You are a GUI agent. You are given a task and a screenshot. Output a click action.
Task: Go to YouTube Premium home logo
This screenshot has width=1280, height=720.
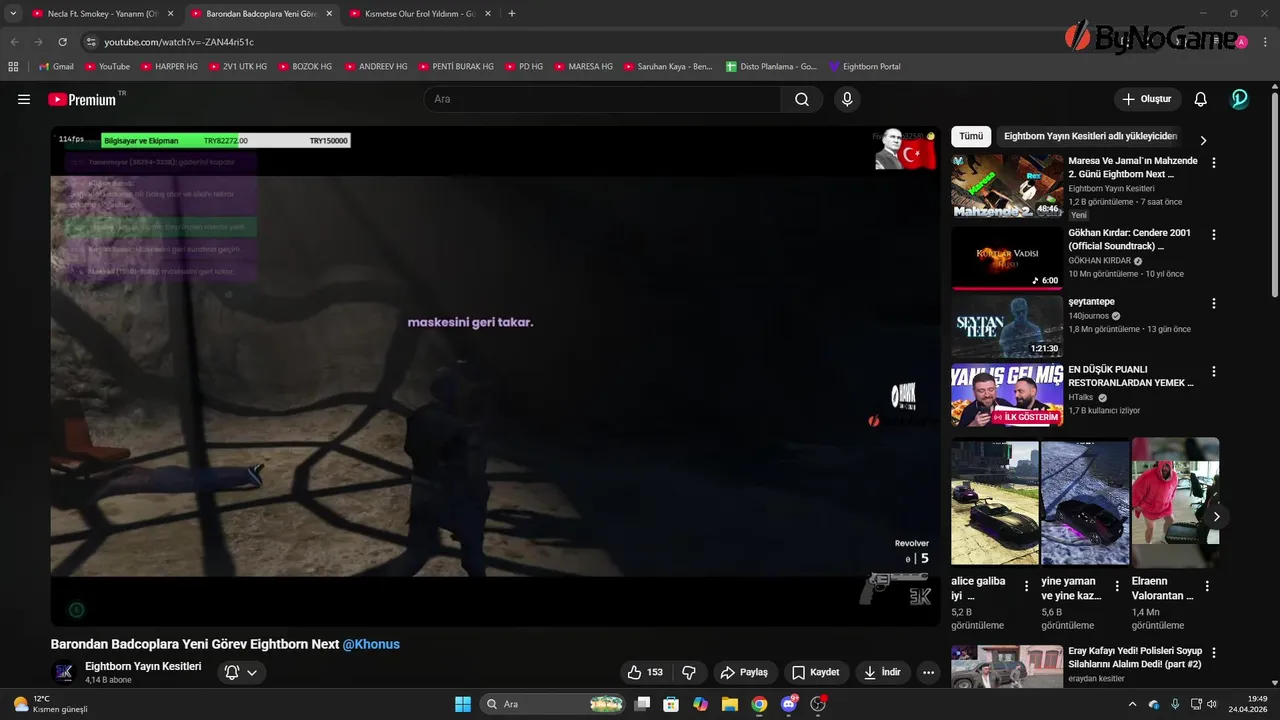click(x=84, y=99)
